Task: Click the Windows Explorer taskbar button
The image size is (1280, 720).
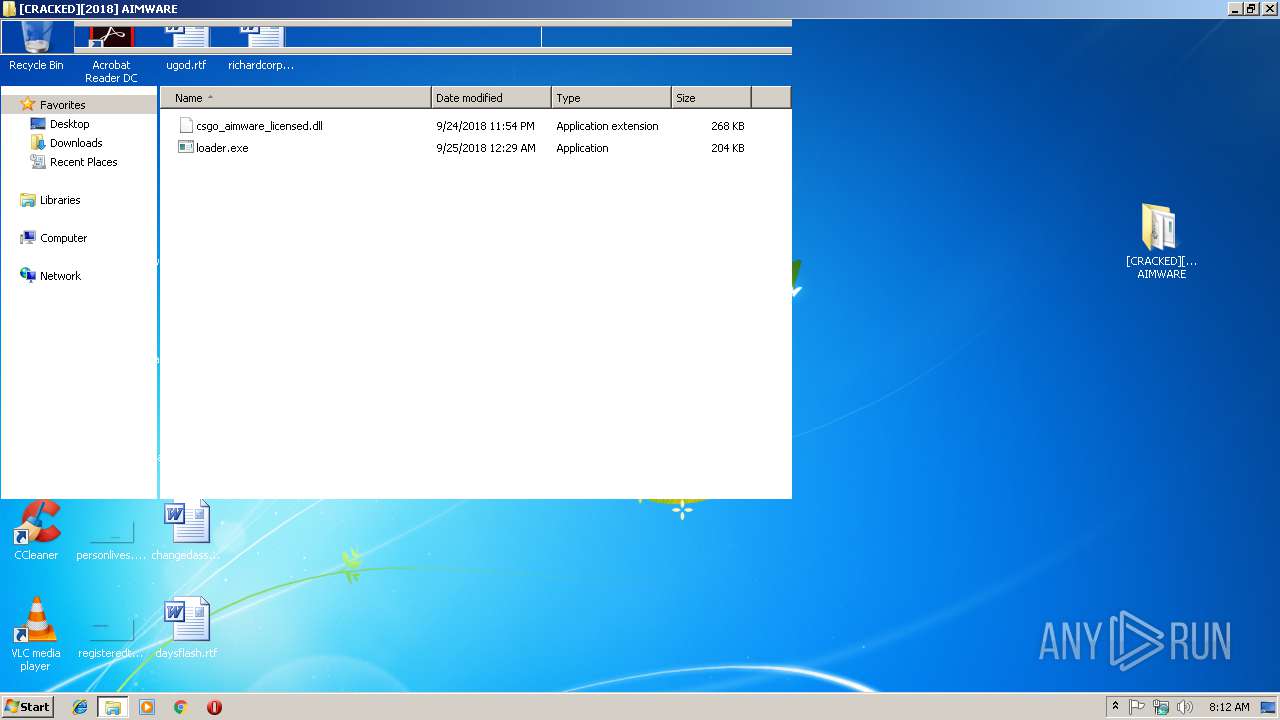Action: 113,707
